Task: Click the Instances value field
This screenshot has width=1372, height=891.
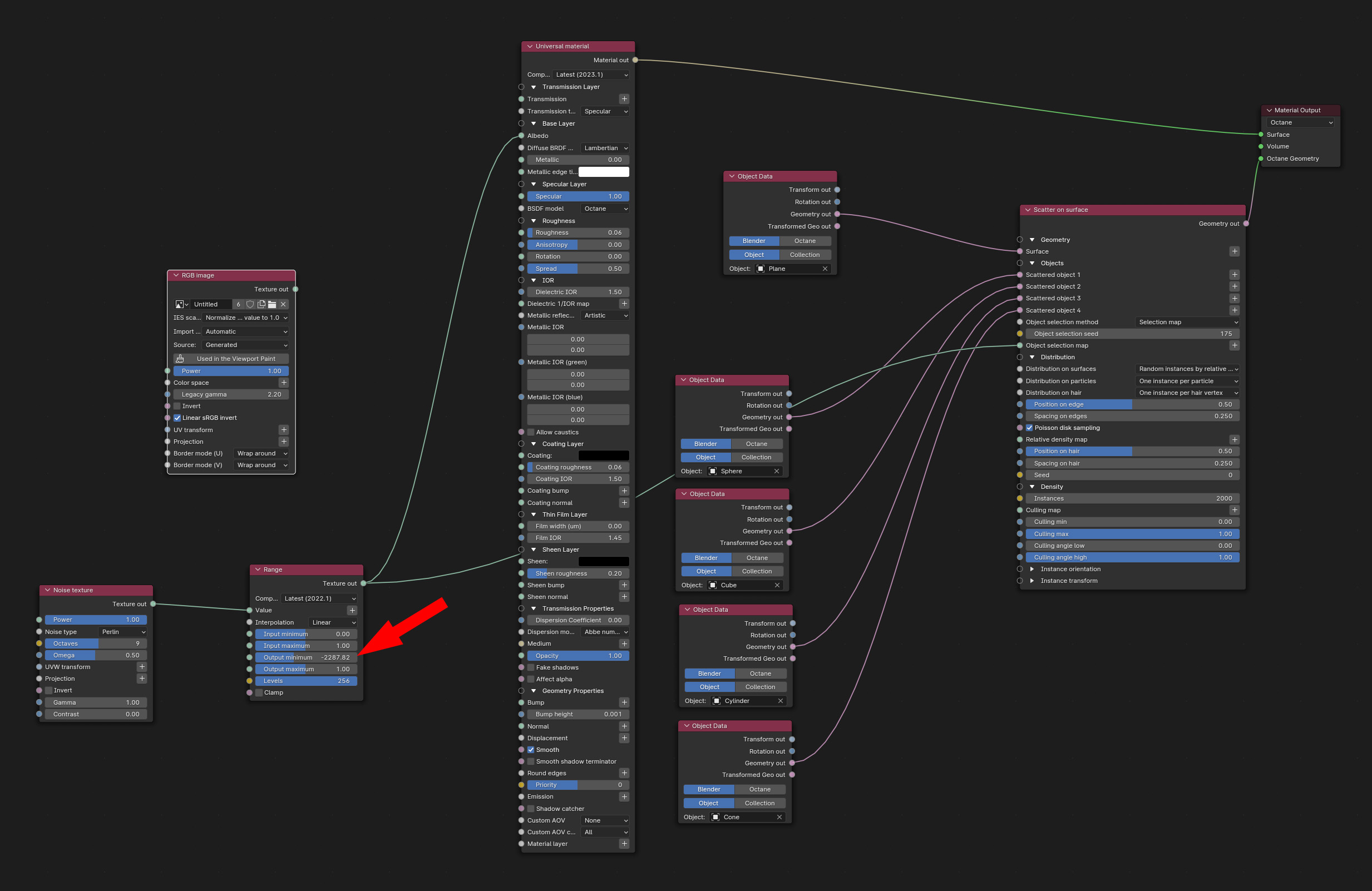Action: point(1132,498)
